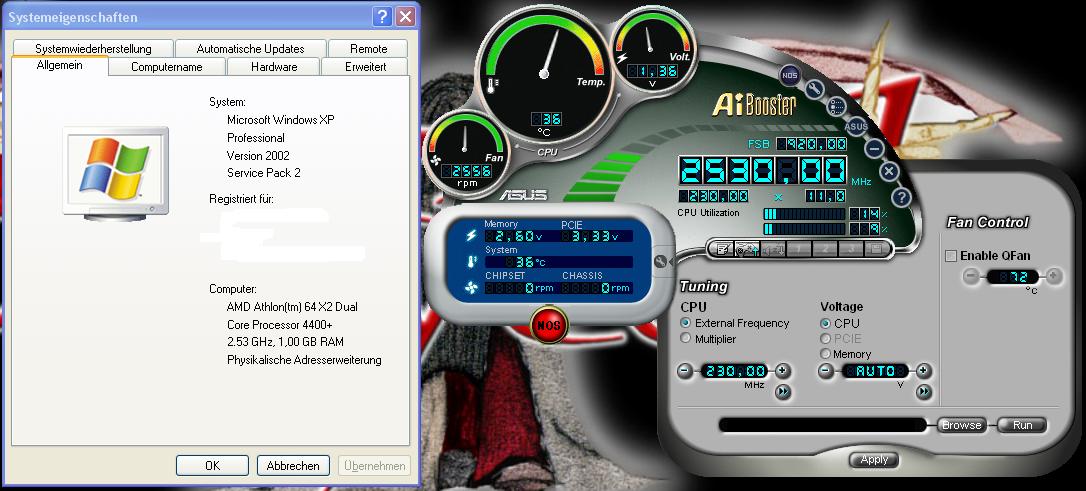Click the voltage AUTO value display

(x=875, y=371)
